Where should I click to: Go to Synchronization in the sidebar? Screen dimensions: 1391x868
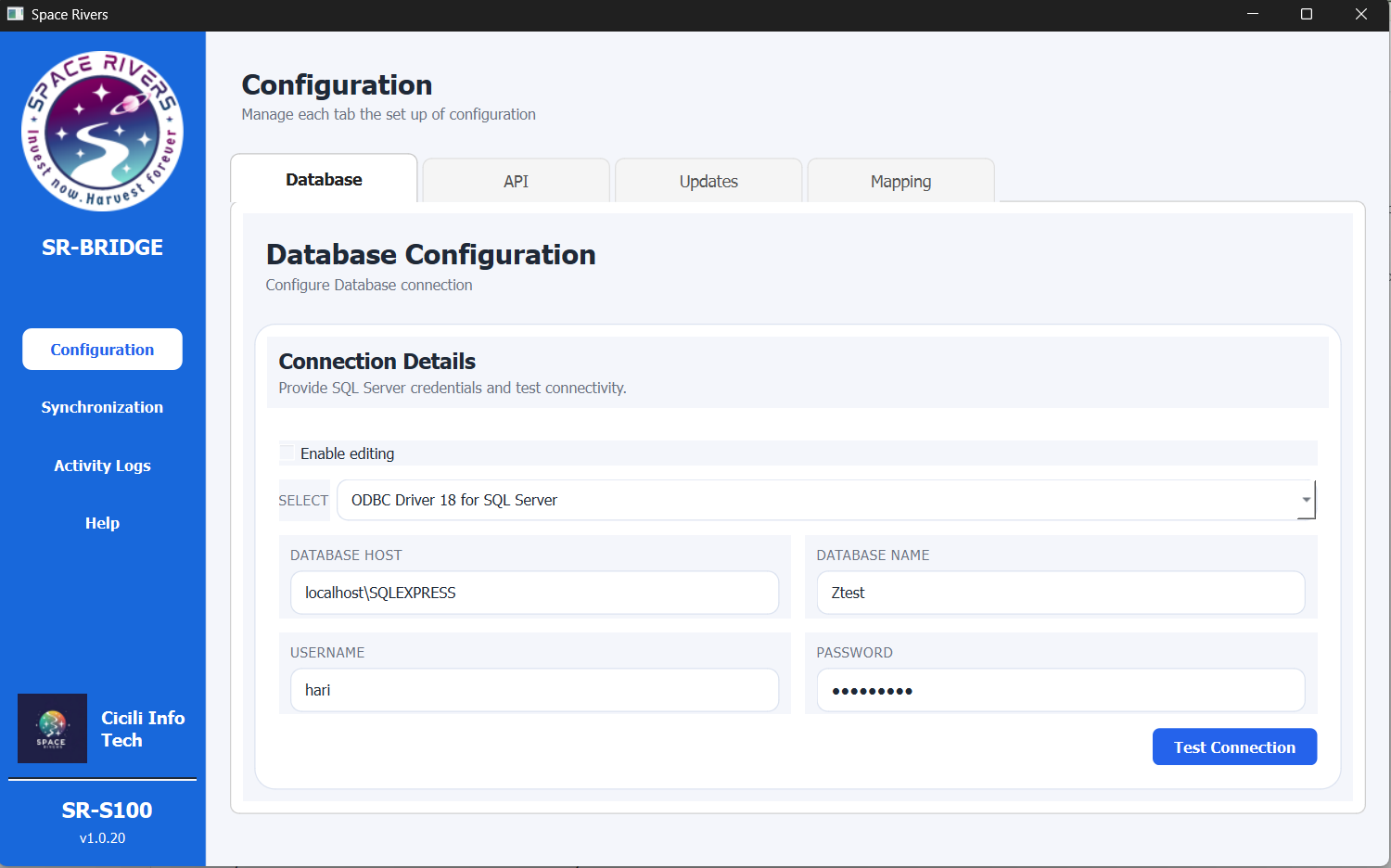click(x=102, y=407)
